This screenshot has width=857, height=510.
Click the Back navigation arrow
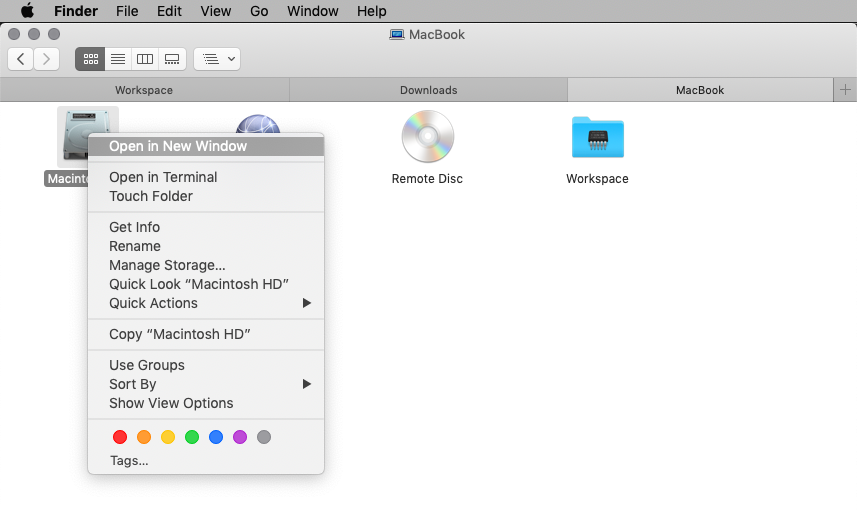21,59
